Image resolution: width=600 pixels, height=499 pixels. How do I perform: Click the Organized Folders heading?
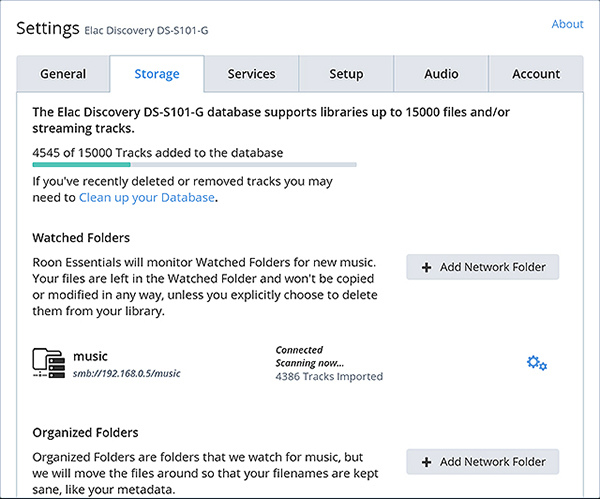pyautogui.click(x=85, y=432)
